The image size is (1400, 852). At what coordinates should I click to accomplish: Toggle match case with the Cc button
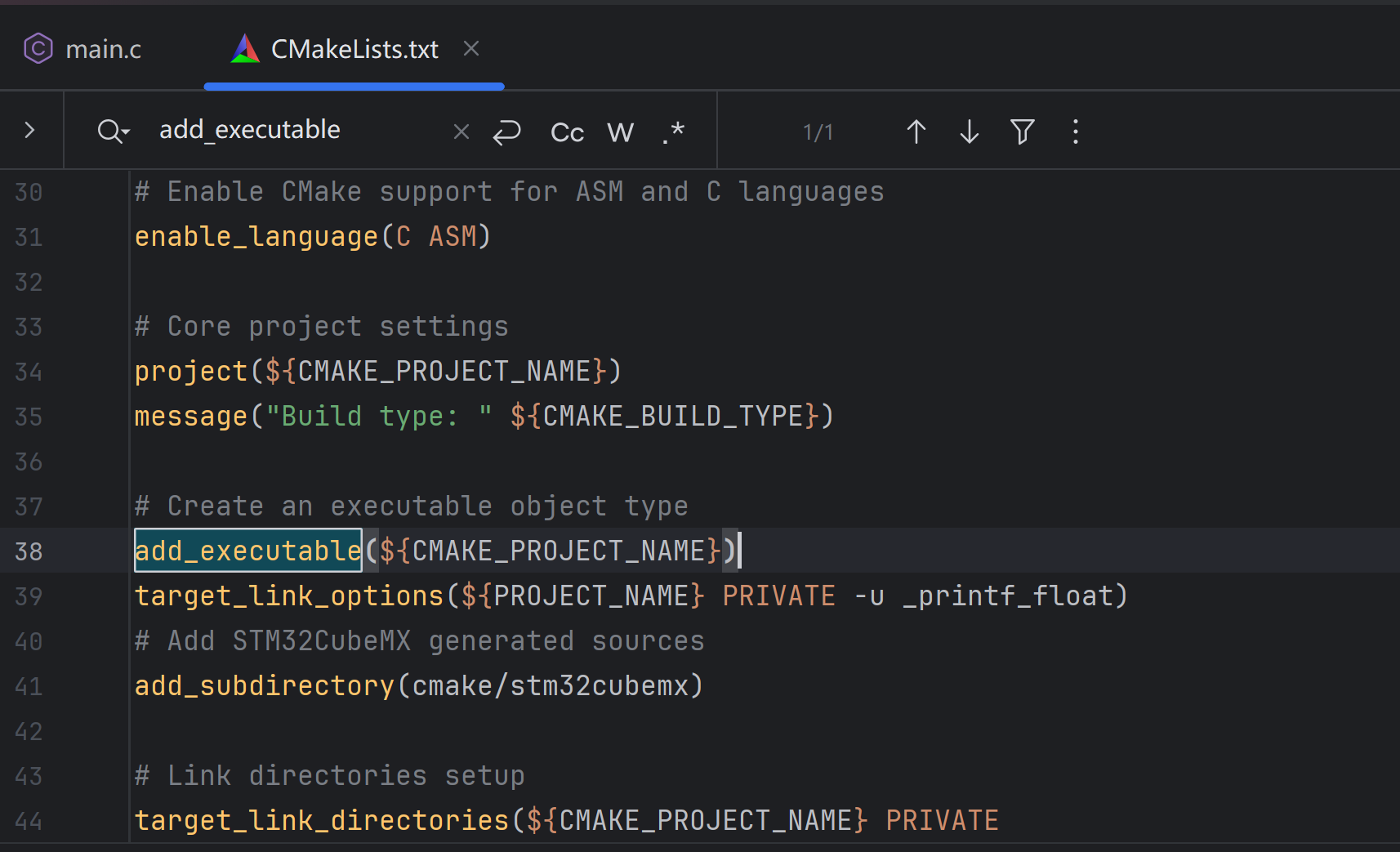pos(566,131)
